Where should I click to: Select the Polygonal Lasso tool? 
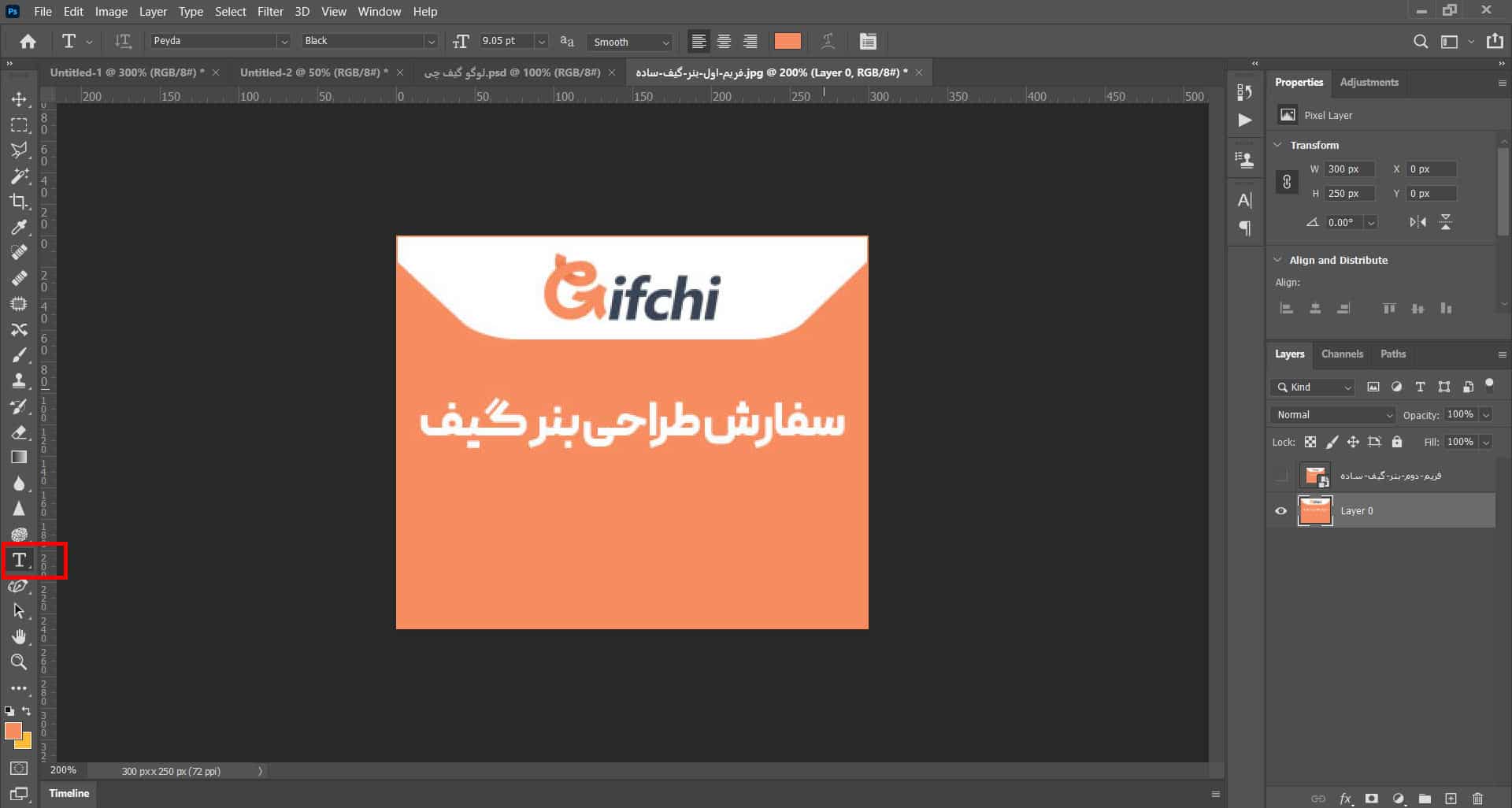19,150
